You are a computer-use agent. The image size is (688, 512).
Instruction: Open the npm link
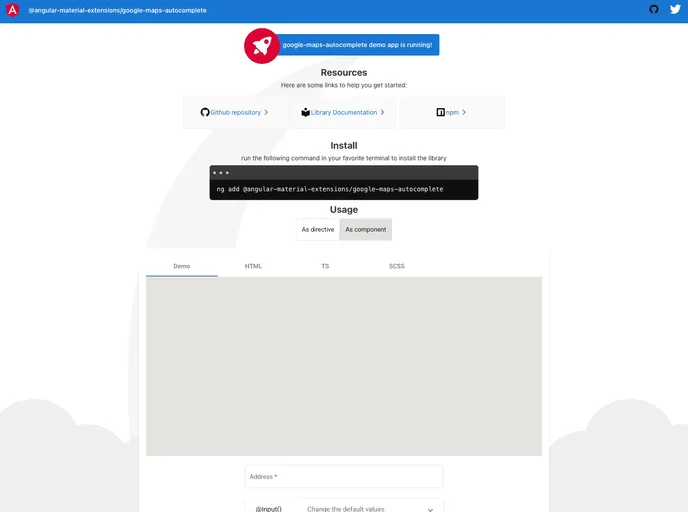tap(452, 113)
